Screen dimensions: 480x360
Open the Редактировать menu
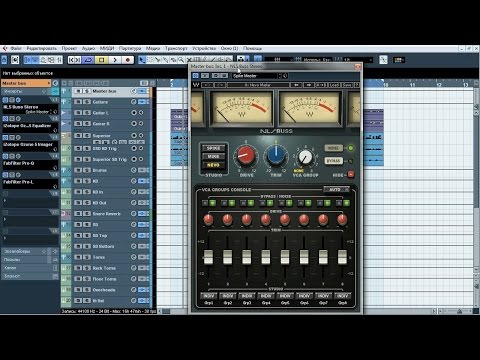click(42, 48)
